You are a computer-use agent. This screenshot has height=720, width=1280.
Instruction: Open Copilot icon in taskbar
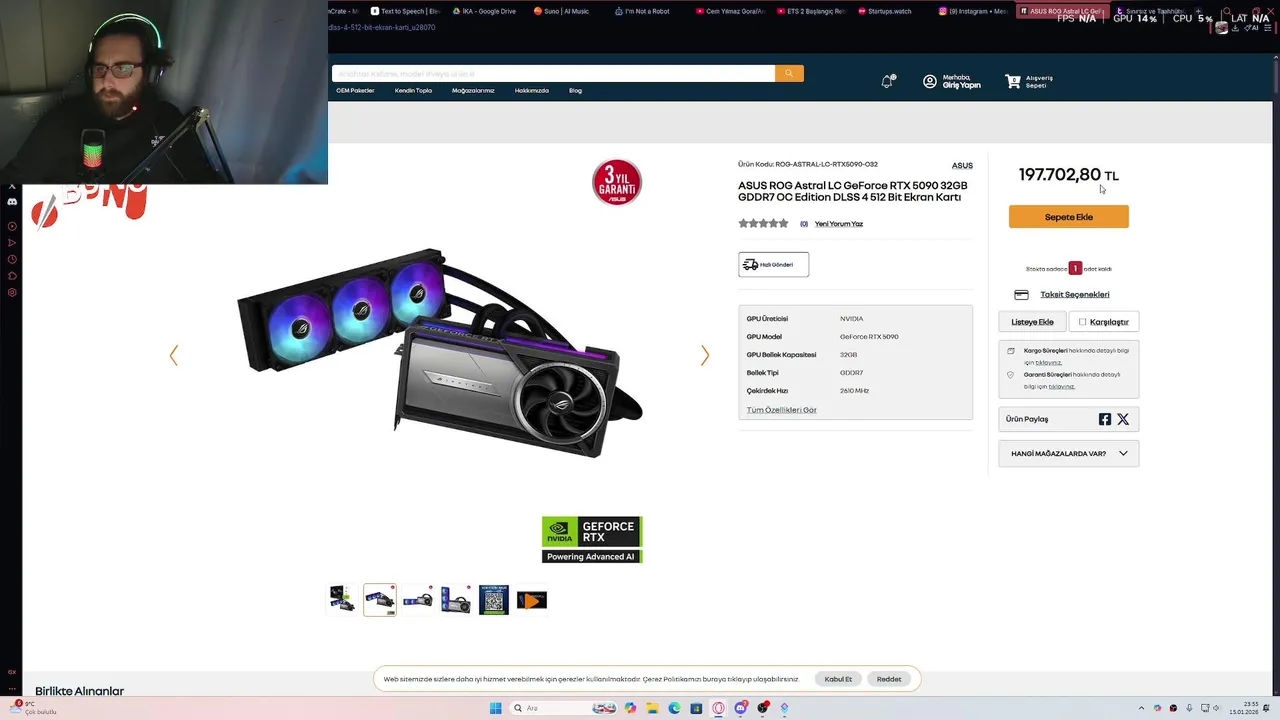tap(630, 708)
